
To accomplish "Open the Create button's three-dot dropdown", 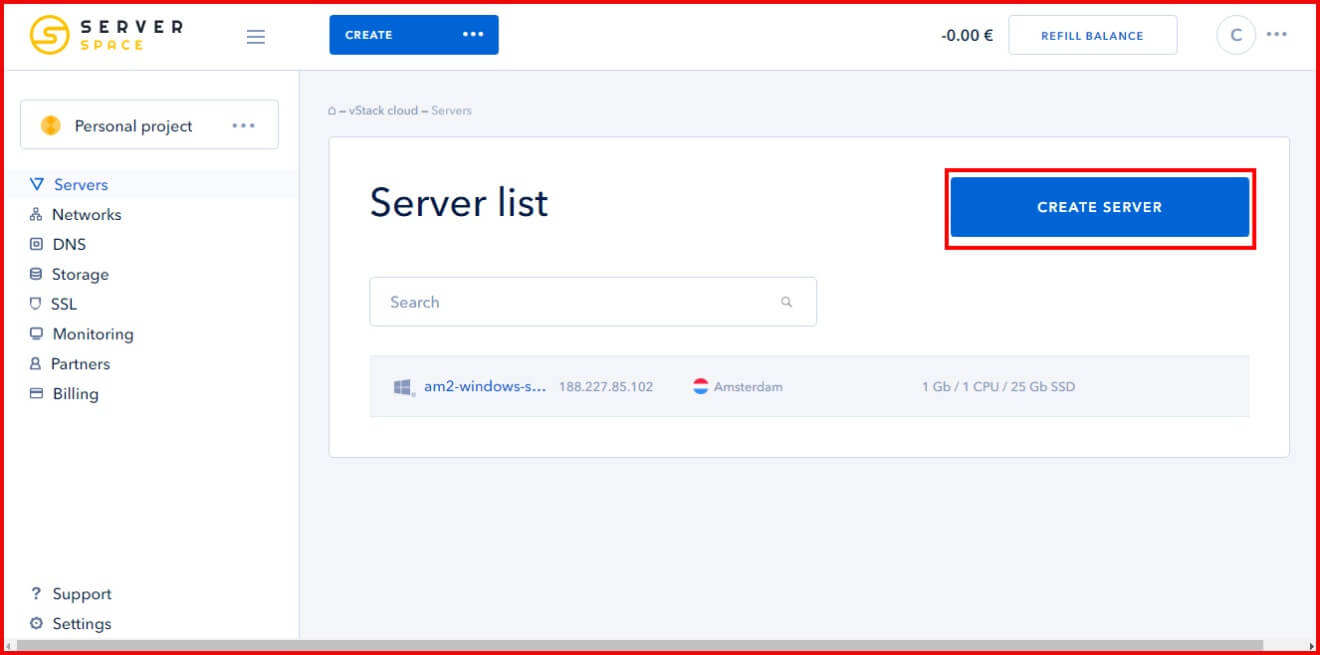I will pyautogui.click(x=473, y=35).
